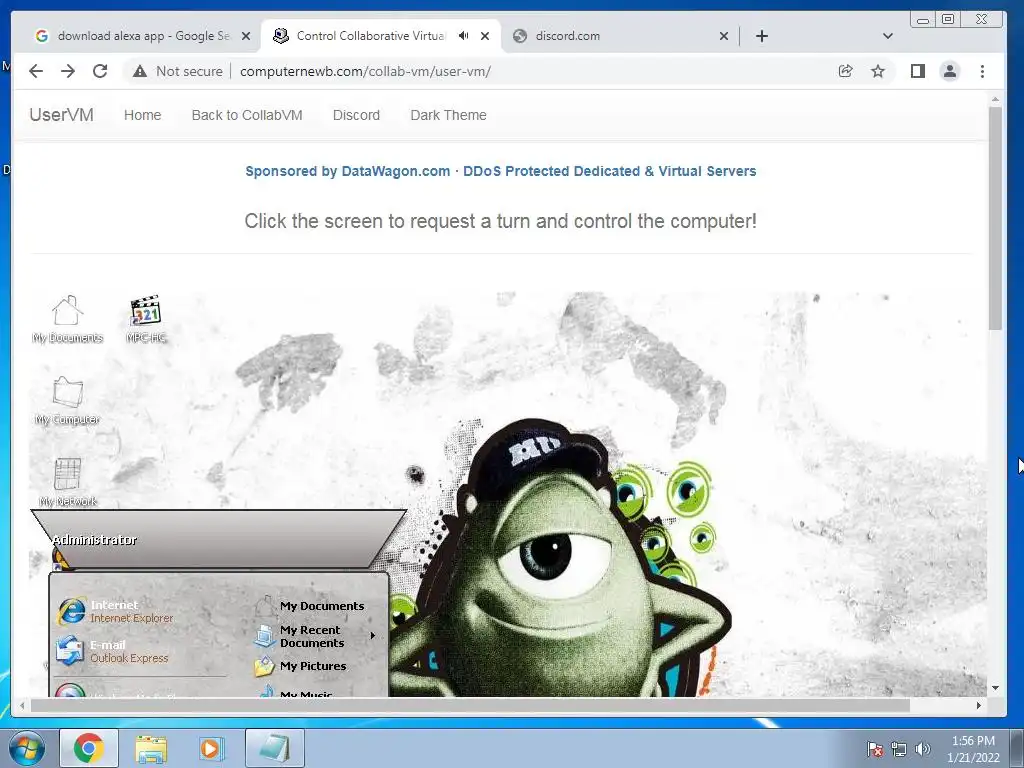Open the share page icon in address bar
The image size is (1024, 768).
(x=846, y=71)
